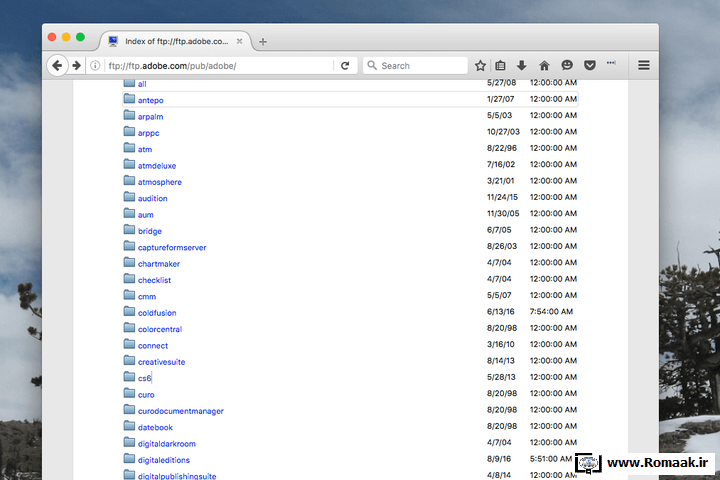Open the arpalm folder link
The width and height of the screenshot is (720, 480).
point(151,117)
